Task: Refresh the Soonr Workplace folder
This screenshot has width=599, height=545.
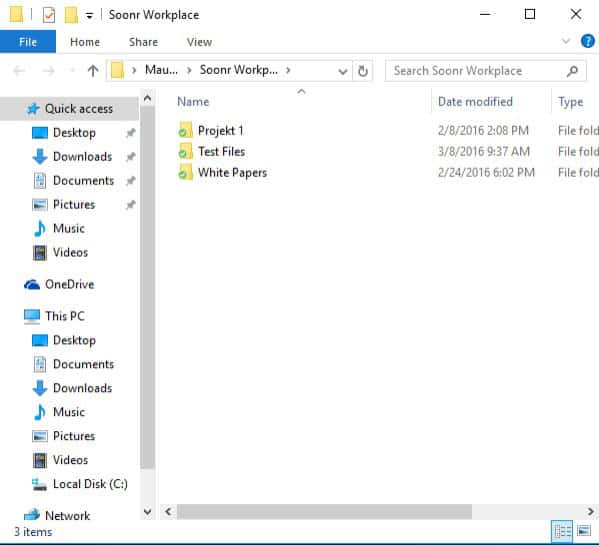Action: 363,71
